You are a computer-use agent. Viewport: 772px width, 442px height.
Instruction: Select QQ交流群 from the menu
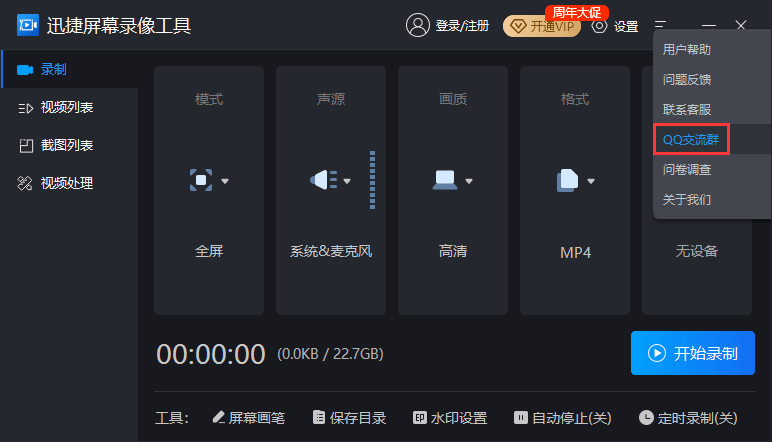click(690, 139)
